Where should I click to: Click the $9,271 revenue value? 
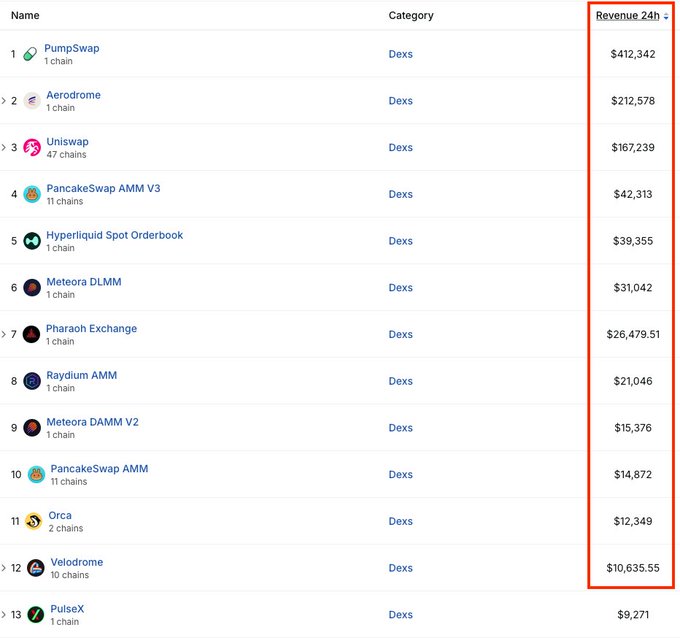point(633,615)
